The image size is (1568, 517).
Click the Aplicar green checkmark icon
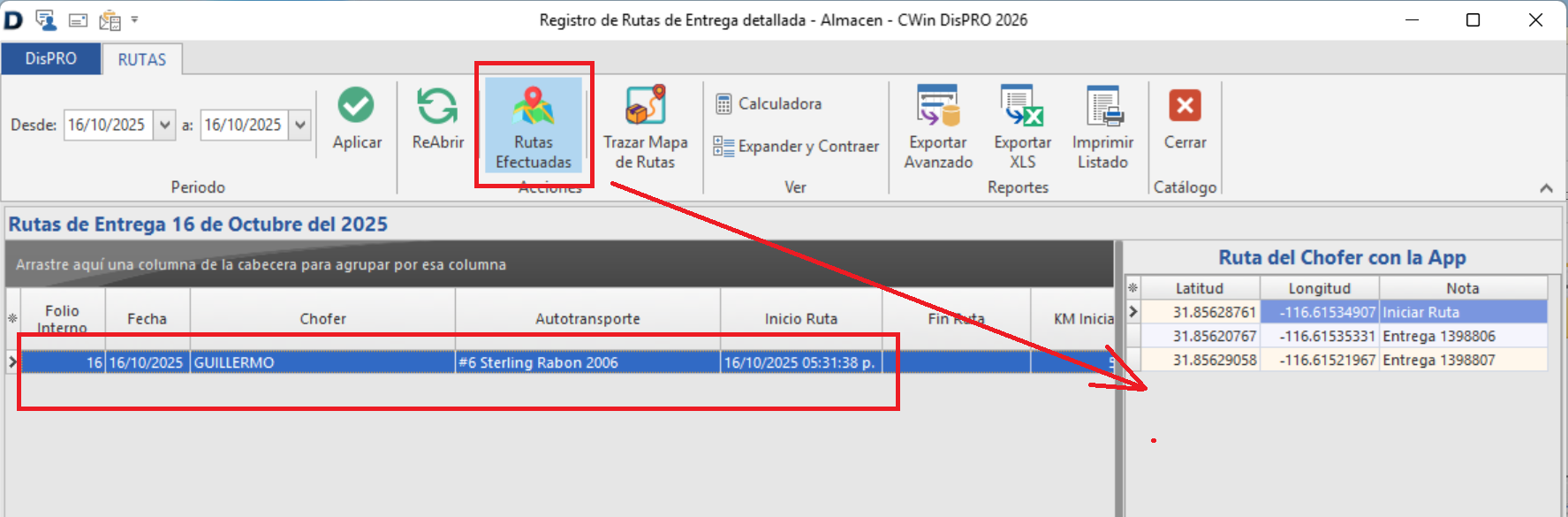click(356, 104)
